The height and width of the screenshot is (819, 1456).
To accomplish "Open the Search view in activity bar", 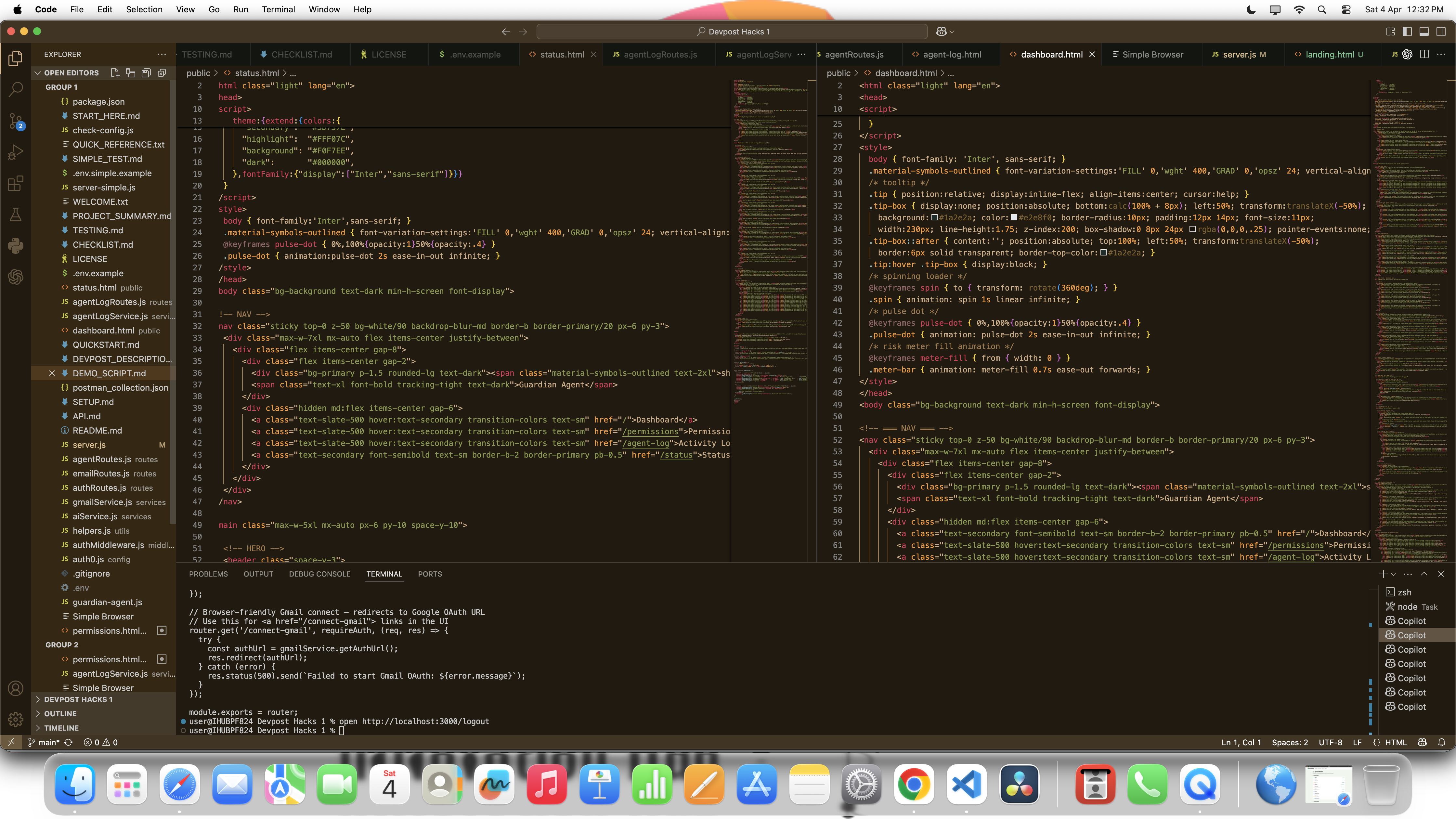I will click(16, 89).
